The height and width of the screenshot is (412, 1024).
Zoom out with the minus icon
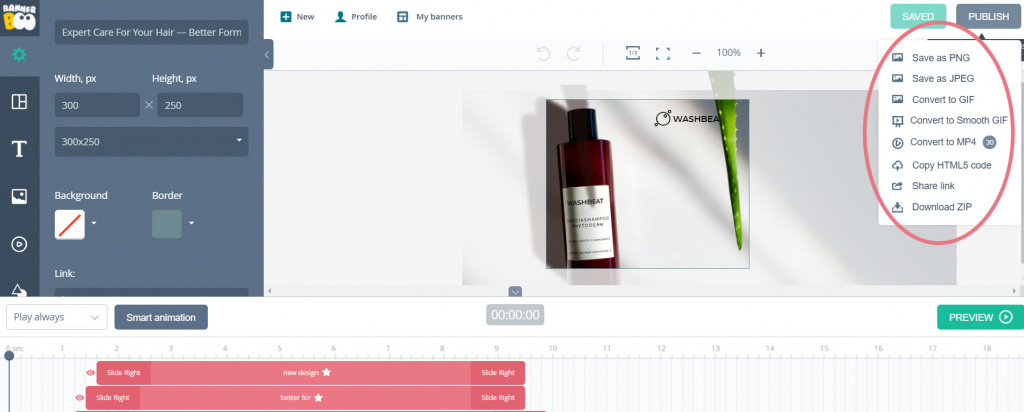pyautogui.click(x=696, y=53)
